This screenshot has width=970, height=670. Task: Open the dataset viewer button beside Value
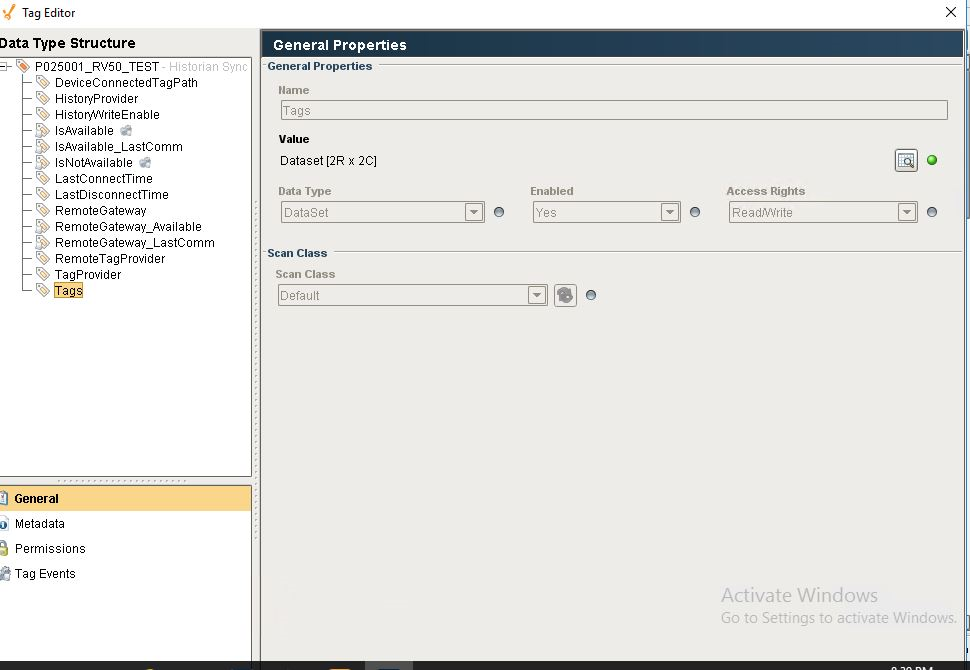pyautogui.click(x=906, y=161)
